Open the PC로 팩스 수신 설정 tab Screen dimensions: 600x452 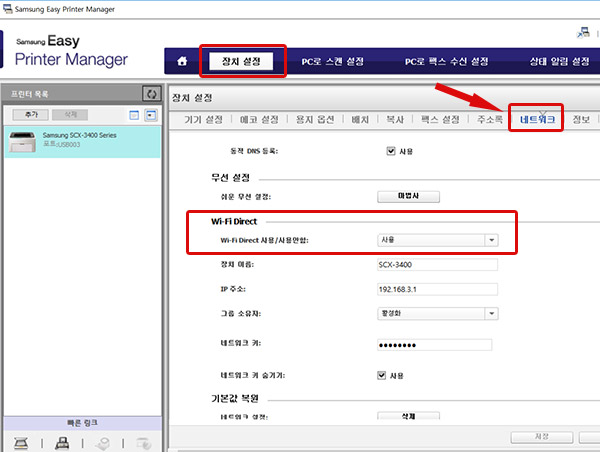(x=447, y=62)
